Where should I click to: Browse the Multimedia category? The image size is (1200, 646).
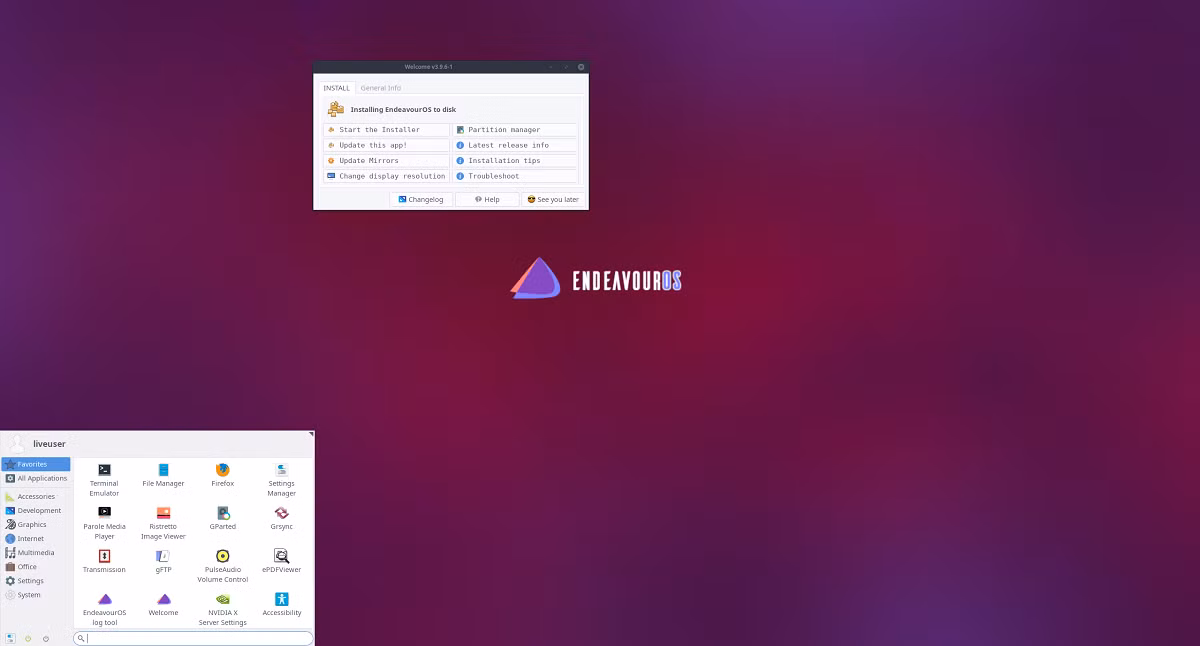[36, 552]
